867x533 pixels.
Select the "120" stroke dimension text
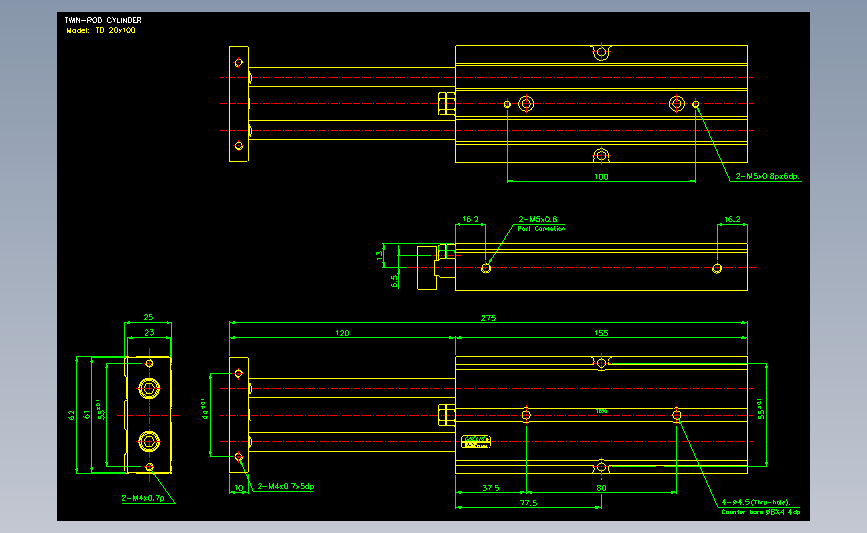342,333
